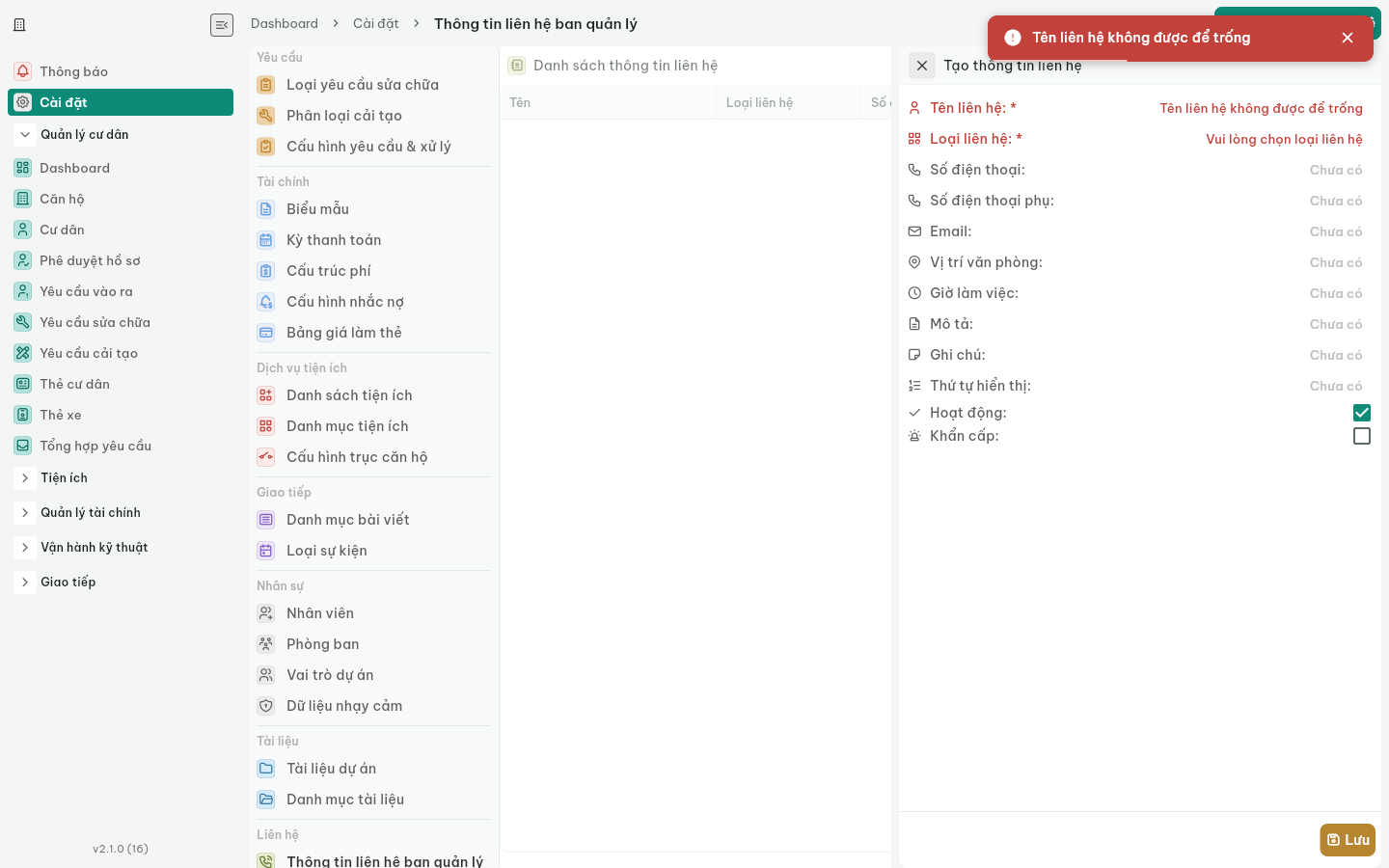Click the Bảng giá làm thẻ card icon

point(266,333)
